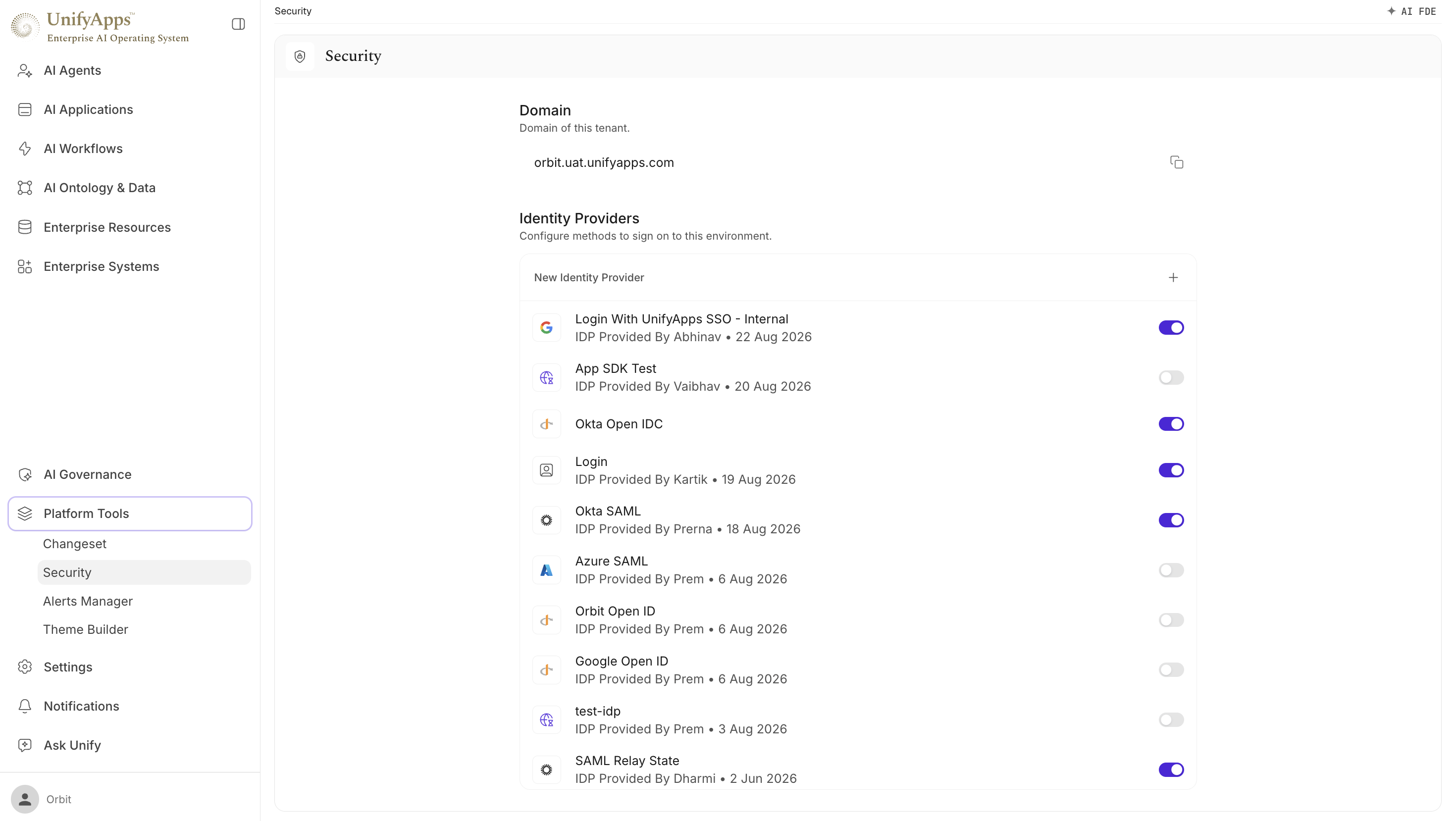
Task: Click the Okta Open IDC provider icon
Action: pyautogui.click(x=547, y=424)
